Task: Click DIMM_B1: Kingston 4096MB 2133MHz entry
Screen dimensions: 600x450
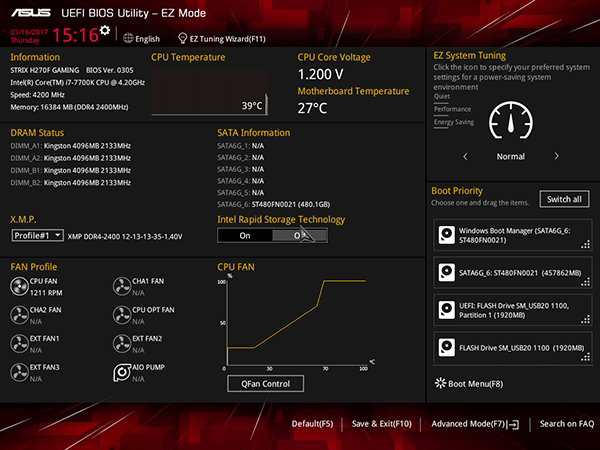Action: (70, 170)
